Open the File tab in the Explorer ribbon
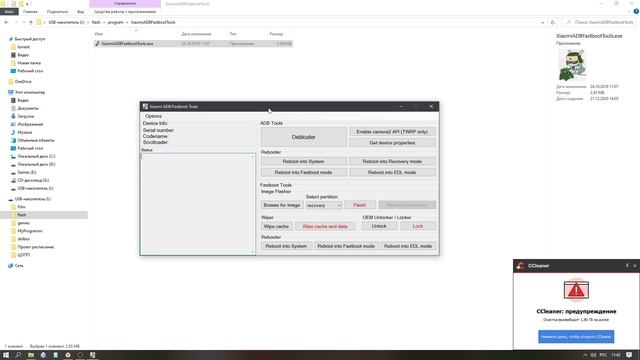This screenshot has width=640, height=360. click(x=9, y=12)
